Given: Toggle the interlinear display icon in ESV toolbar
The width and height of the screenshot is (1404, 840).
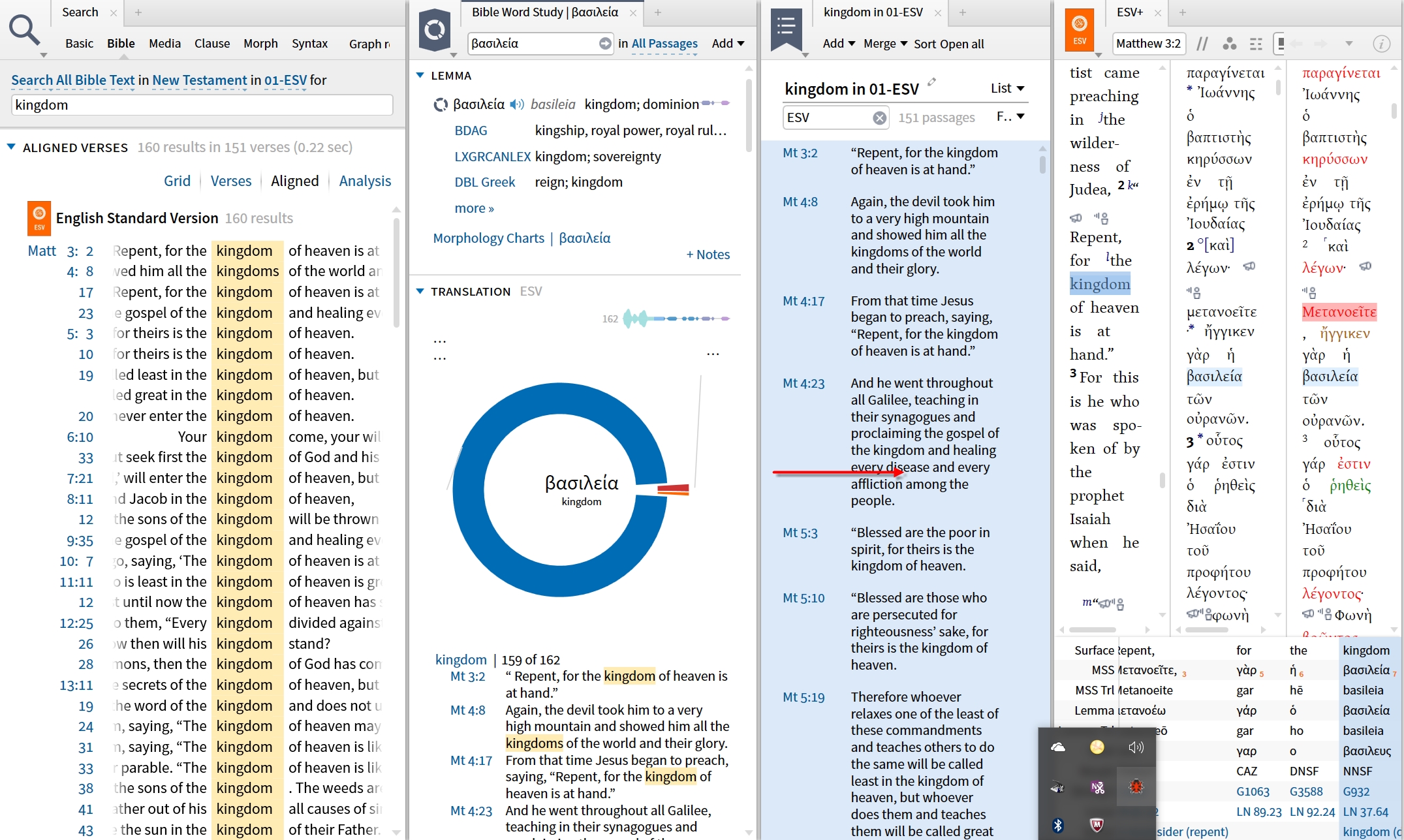Looking at the screenshot, I should (x=1256, y=44).
